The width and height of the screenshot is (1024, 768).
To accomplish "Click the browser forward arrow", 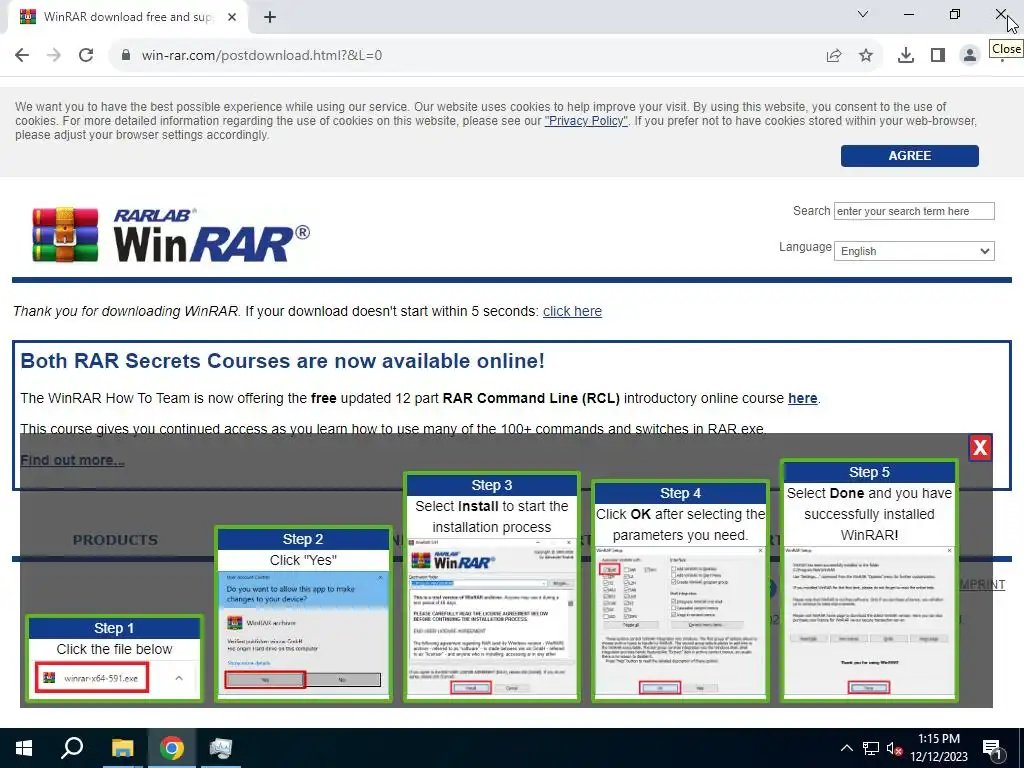I will click(x=54, y=55).
